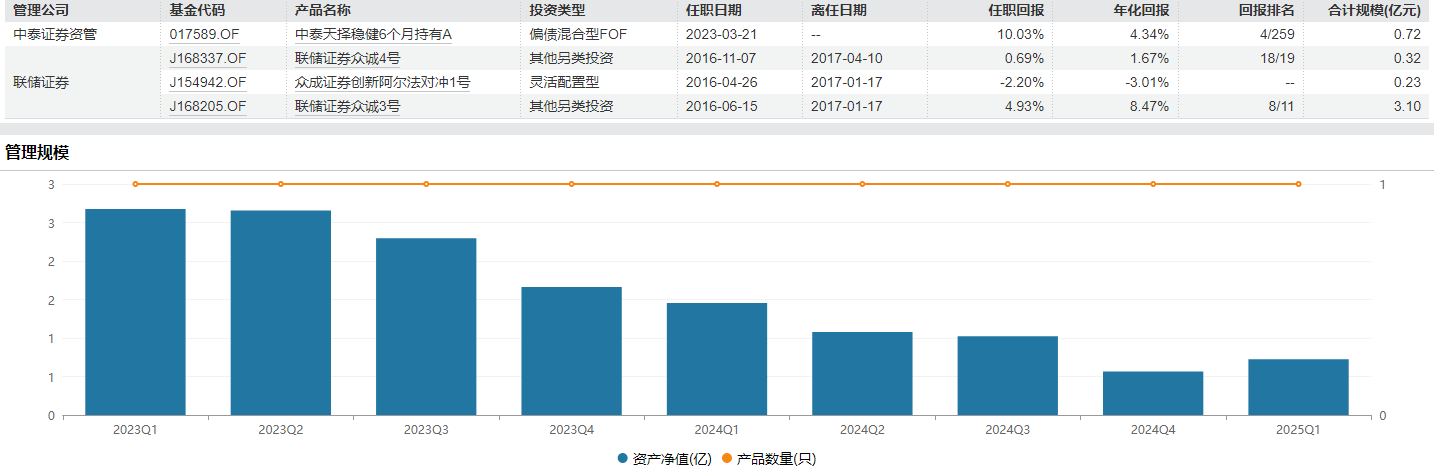This screenshot has width=1434, height=470.
Task: Click start date 2023-03-21 cell
Action: pos(721,34)
